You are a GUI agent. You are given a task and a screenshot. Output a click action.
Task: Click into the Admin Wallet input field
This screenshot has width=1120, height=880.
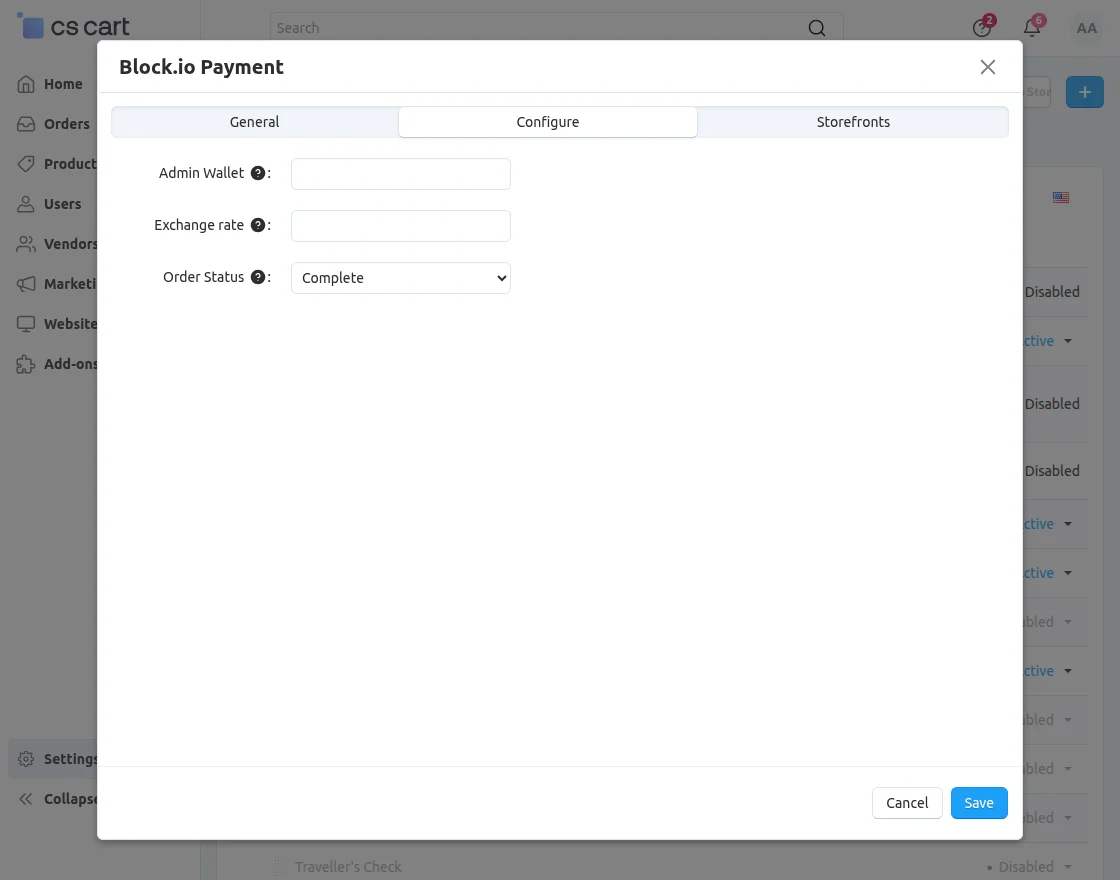pyautogui.click(x=401, y=174)
